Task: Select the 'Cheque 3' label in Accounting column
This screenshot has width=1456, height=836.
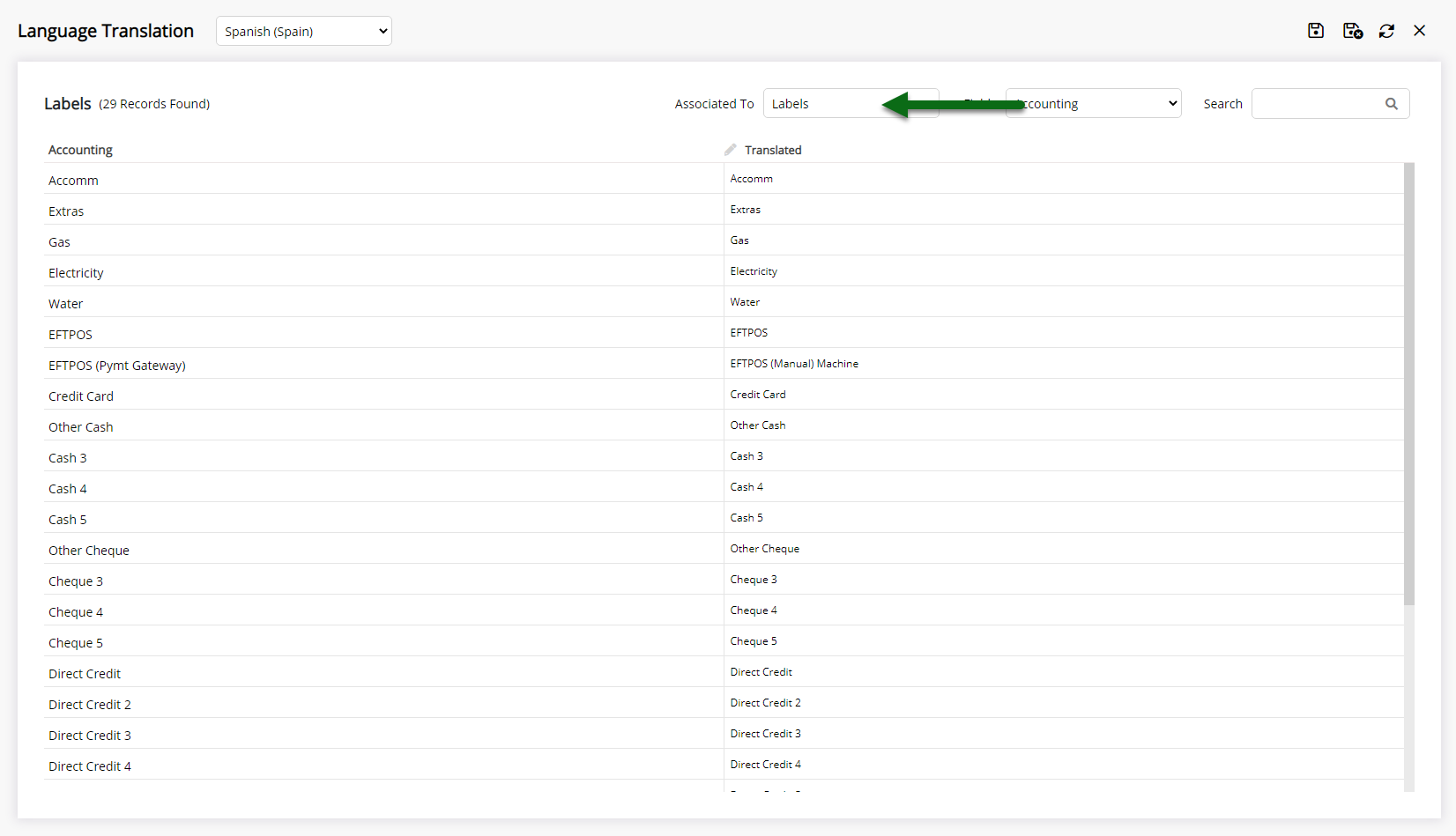Action: pyautogui.click(x=76, y=581)
